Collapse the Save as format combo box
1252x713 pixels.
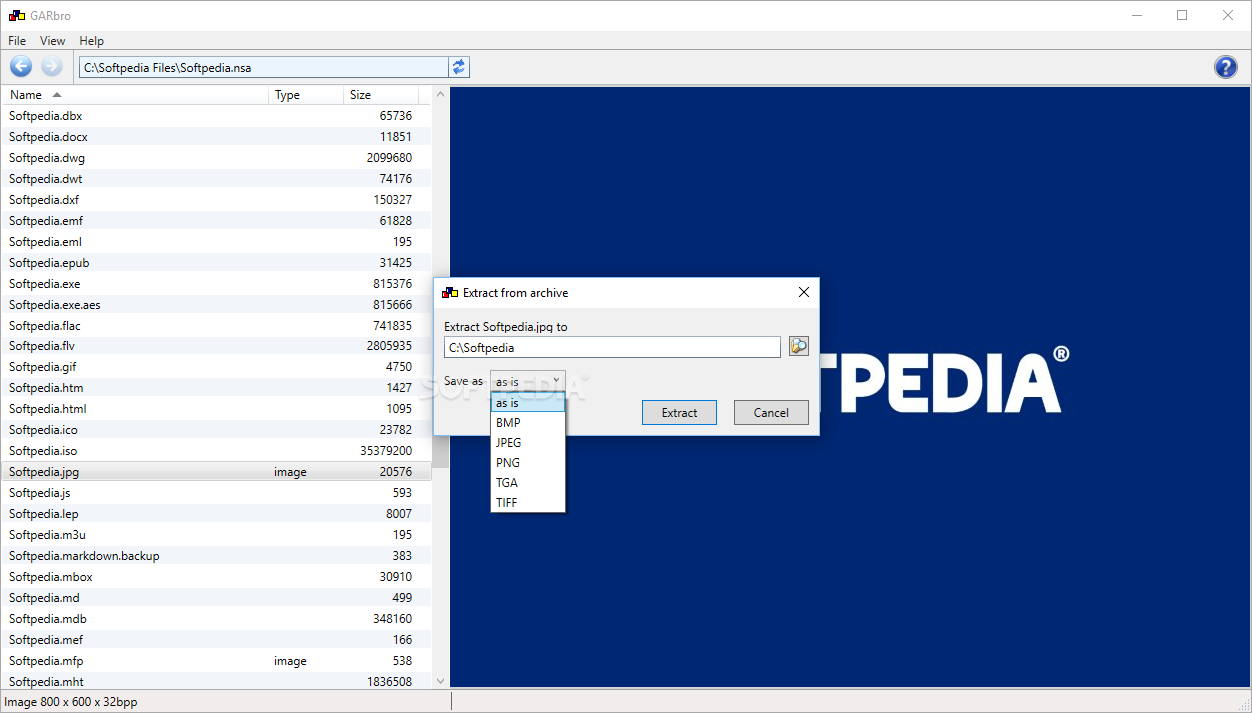click(x=528, y=381)
